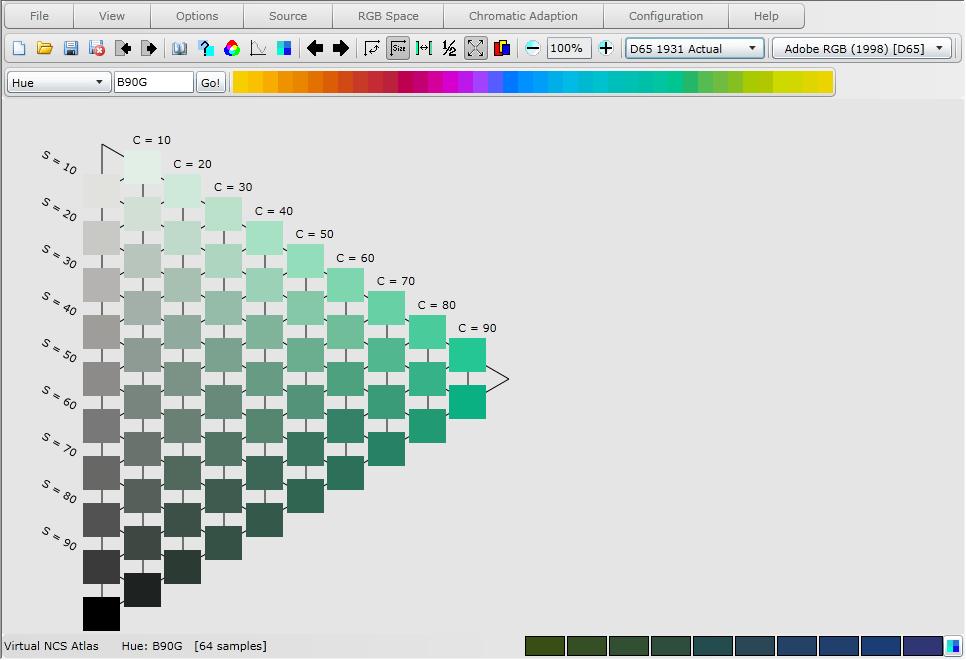Open the Help menu
The width and height of the screenshot is (966, 660).
pos(766,16)
